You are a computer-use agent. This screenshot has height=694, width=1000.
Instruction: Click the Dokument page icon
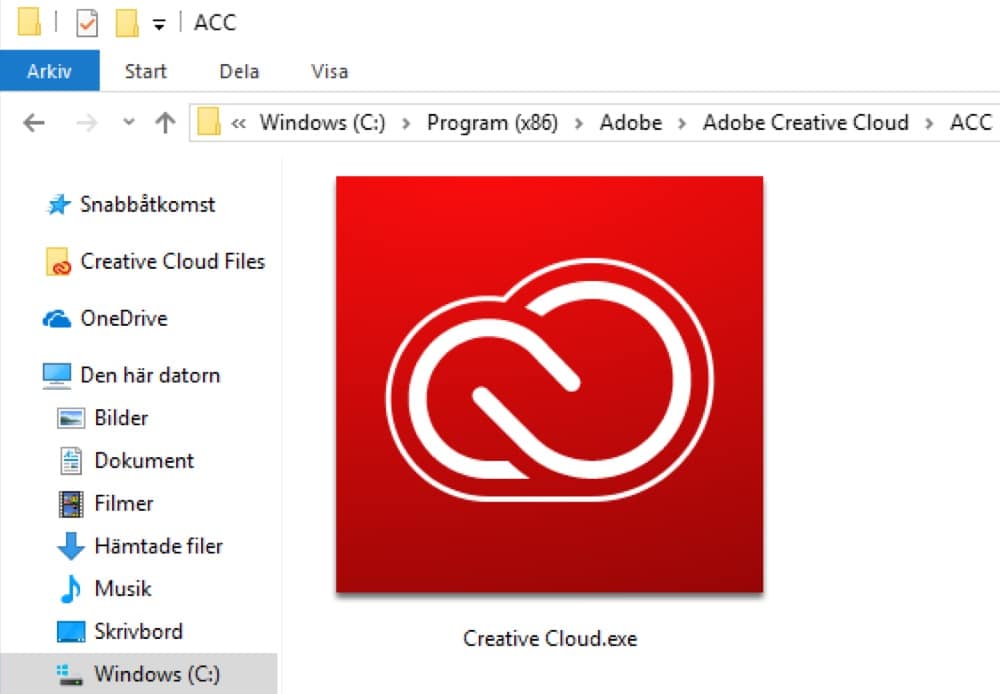pyautogui.click(x=71, y=461)
